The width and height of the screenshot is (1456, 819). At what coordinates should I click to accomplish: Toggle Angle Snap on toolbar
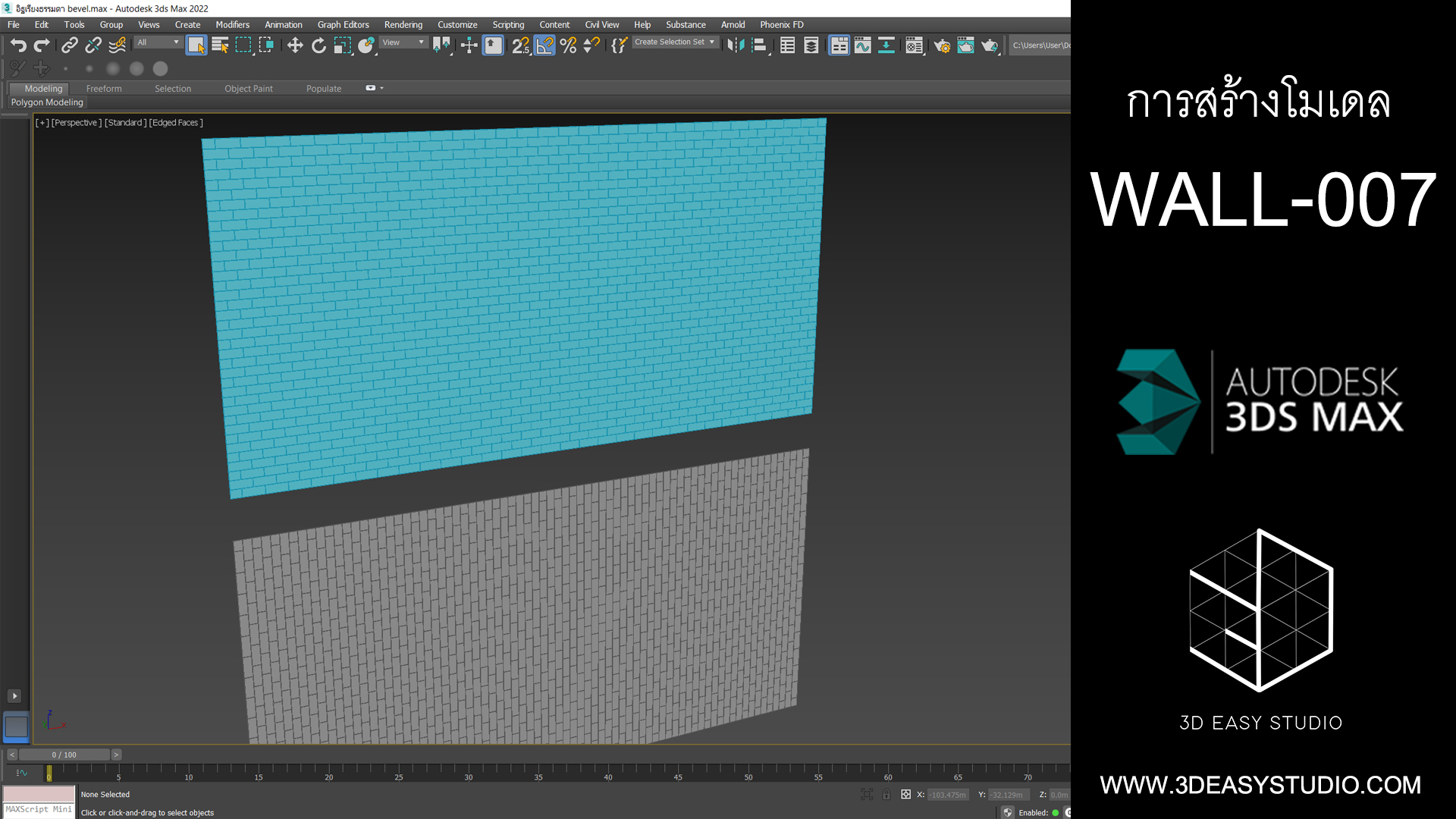(544, 45)
